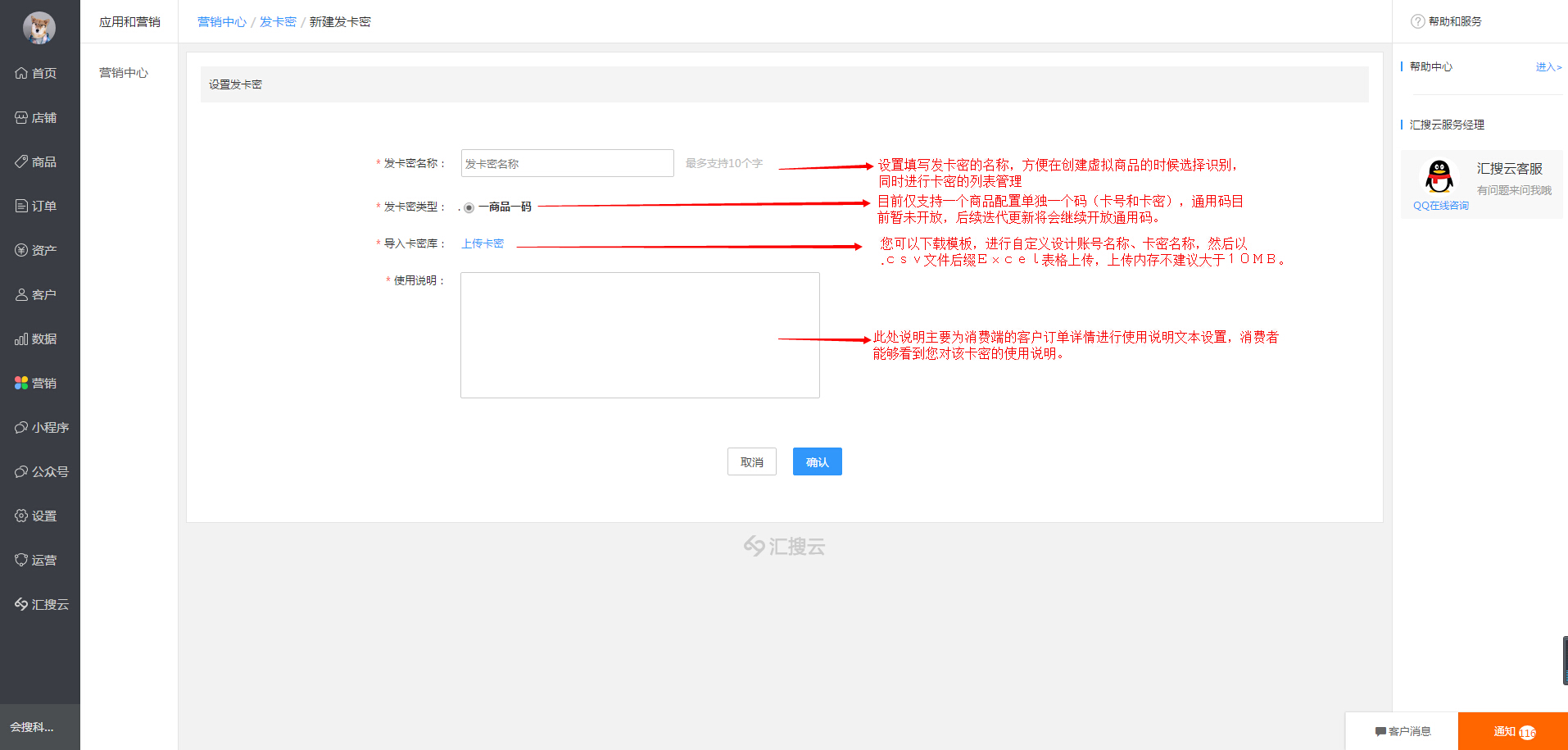The image size is (1568, 750).
Task: Select the 商品 tag icon
Action: pyautogui.click(x=21, y=161)
